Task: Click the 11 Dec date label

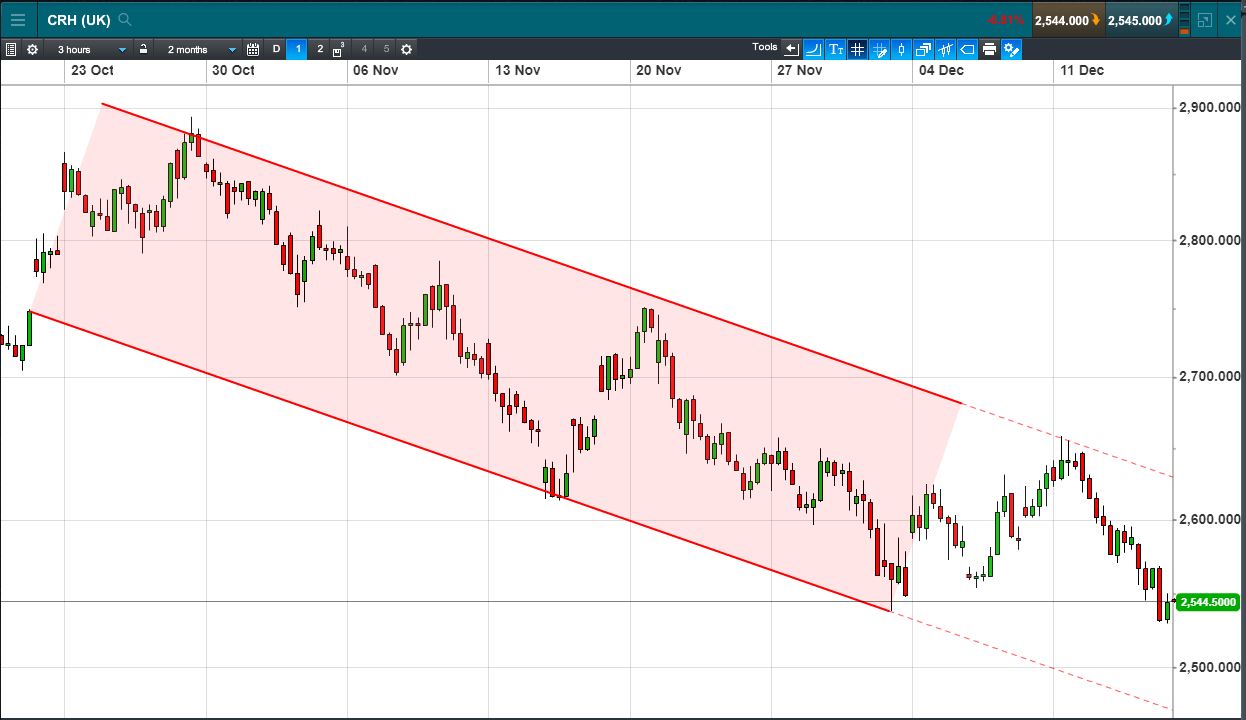Action: pos(1082,70)
